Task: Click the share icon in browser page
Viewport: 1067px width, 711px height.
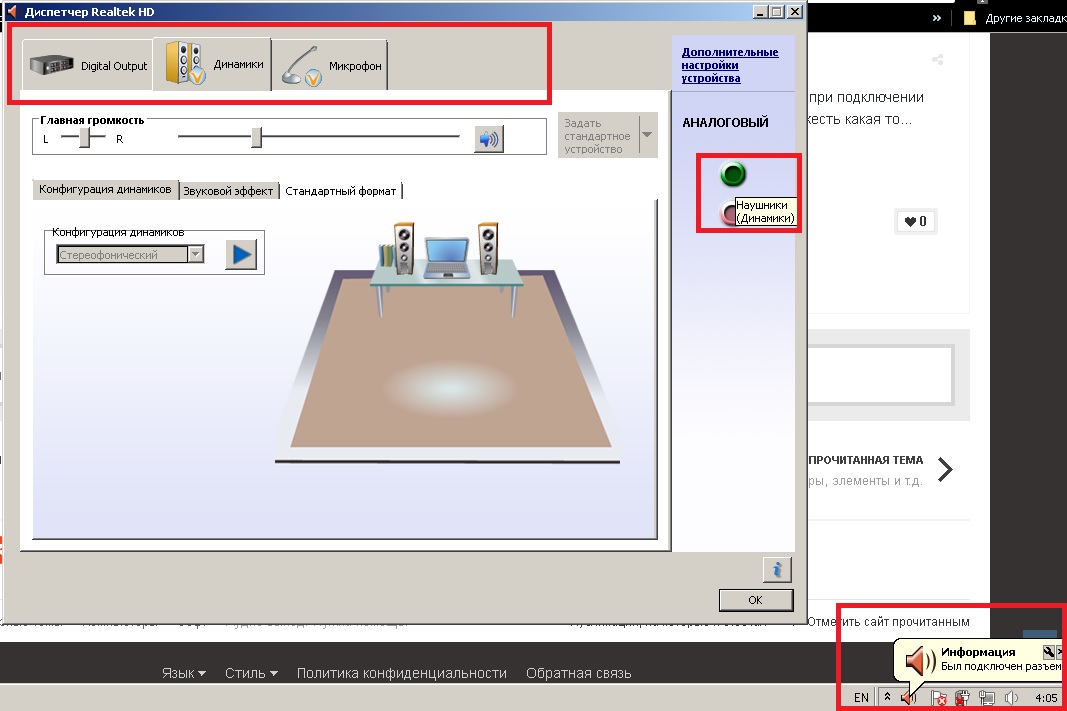Action: pos(938,60)
